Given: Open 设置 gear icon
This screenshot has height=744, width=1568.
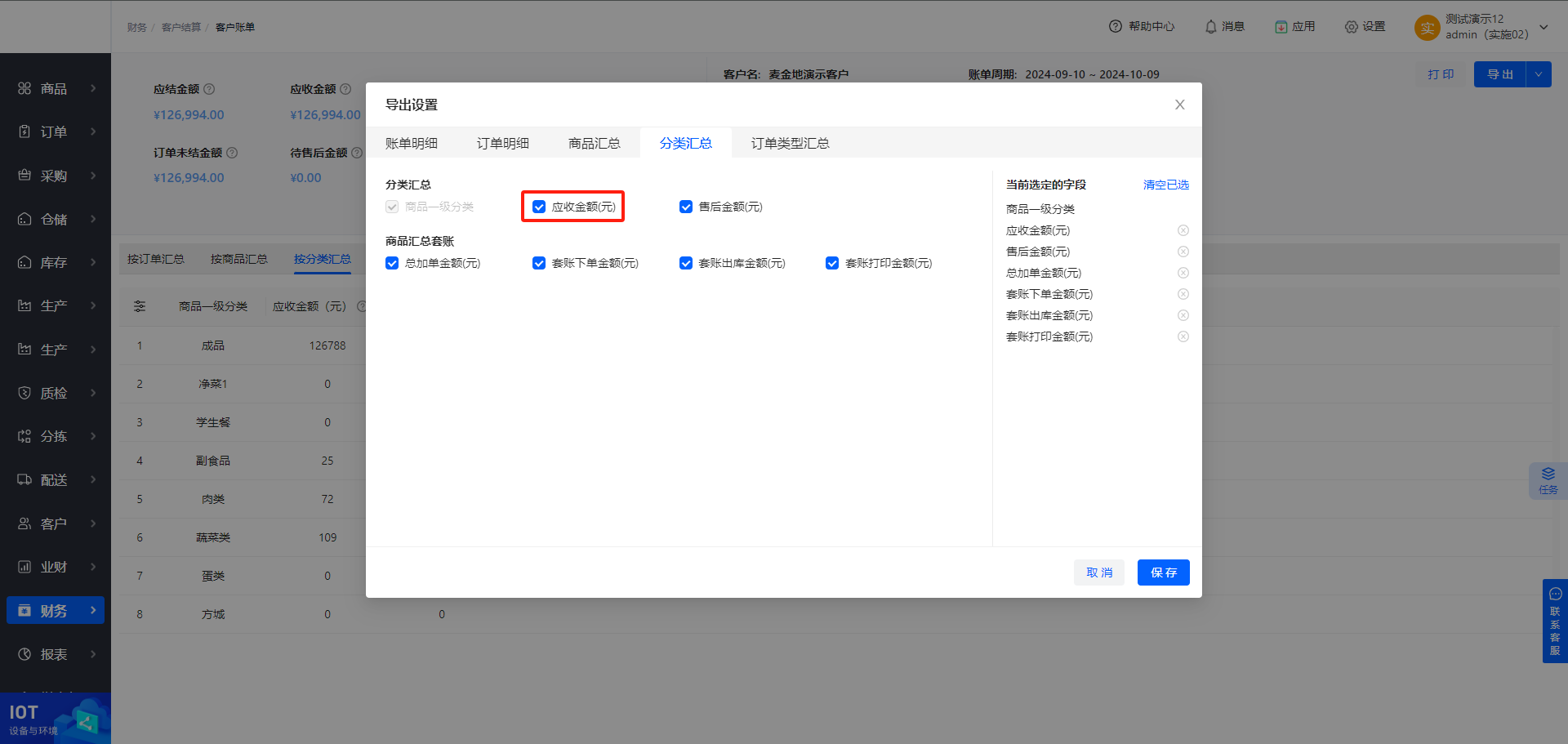Looking at the screenshot, I should (x=1352, y=27).
